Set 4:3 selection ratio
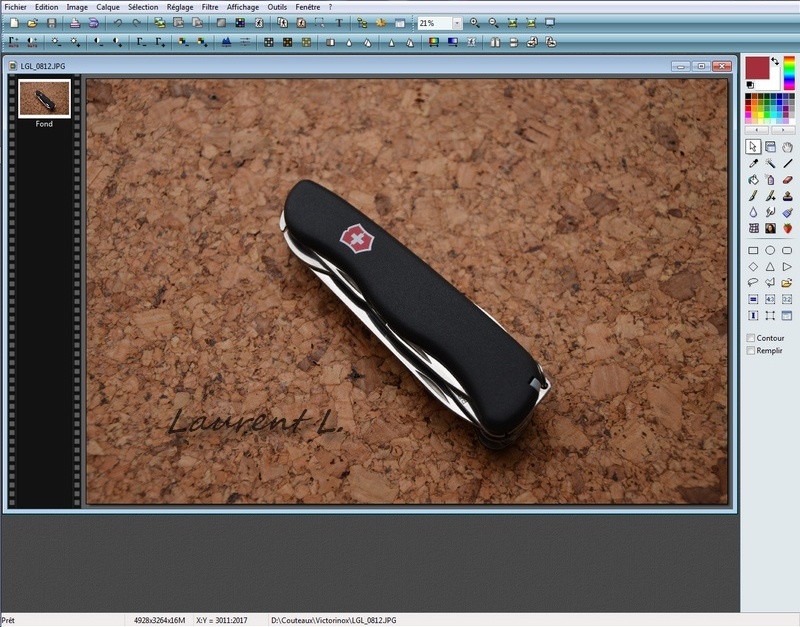This screenshot has width=800, height=627. 770,299
